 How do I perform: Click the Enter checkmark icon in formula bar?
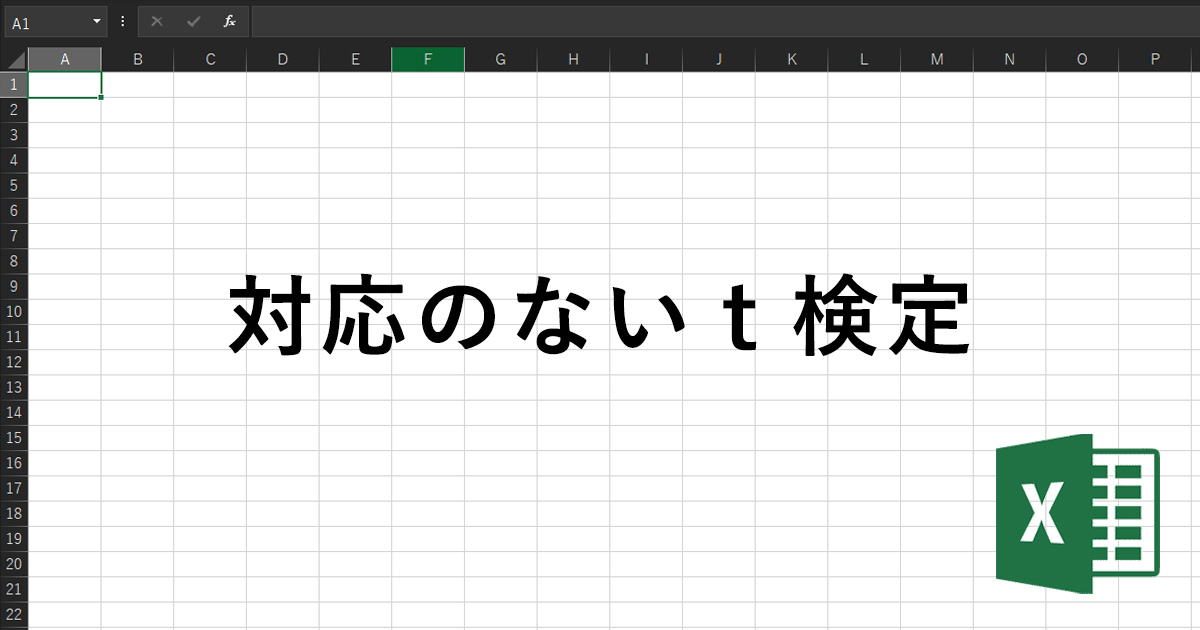193,21
